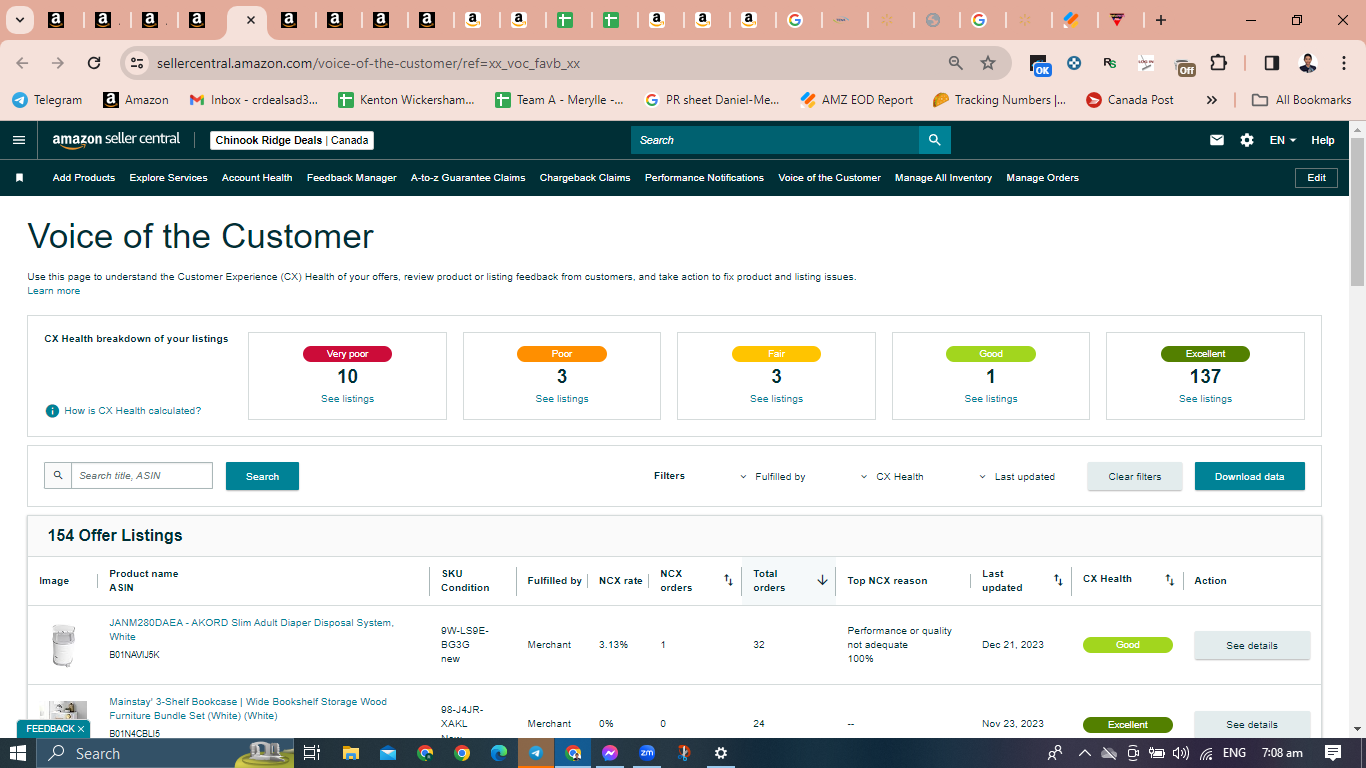
Task: Click the Edit favorites bar button
Action: click(1316, 178)
